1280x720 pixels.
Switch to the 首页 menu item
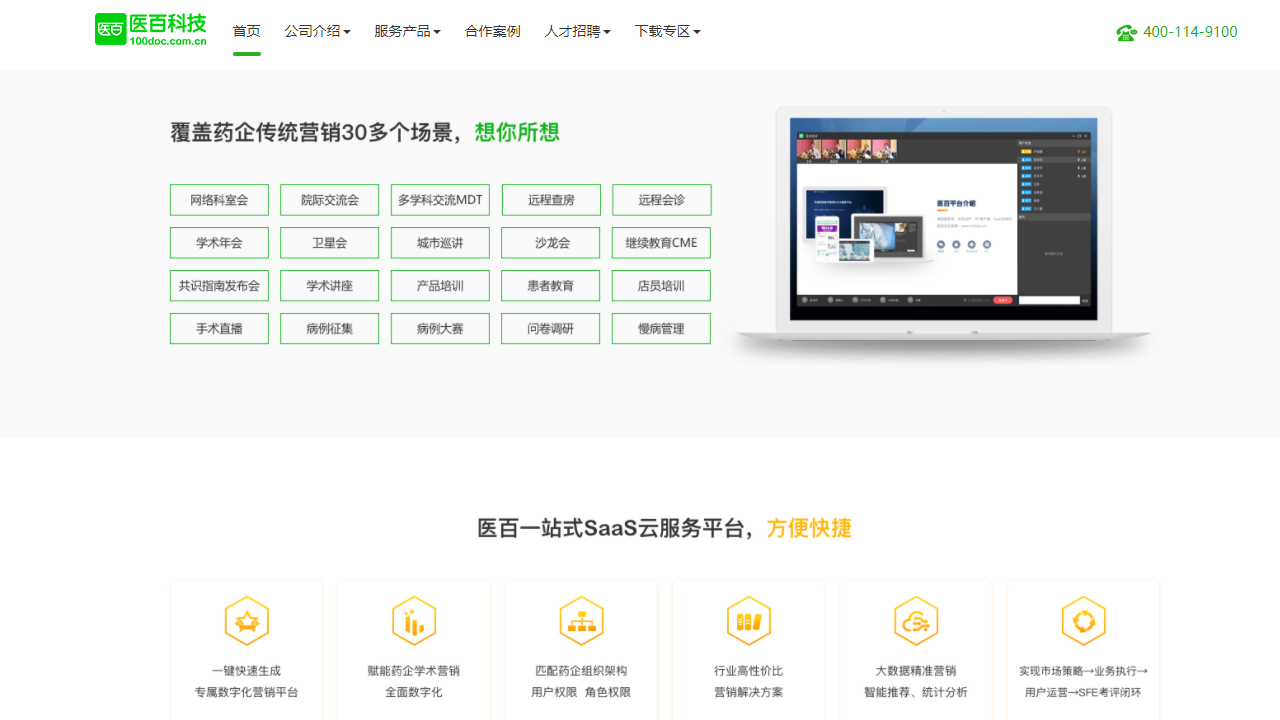(x=246, y=31)
